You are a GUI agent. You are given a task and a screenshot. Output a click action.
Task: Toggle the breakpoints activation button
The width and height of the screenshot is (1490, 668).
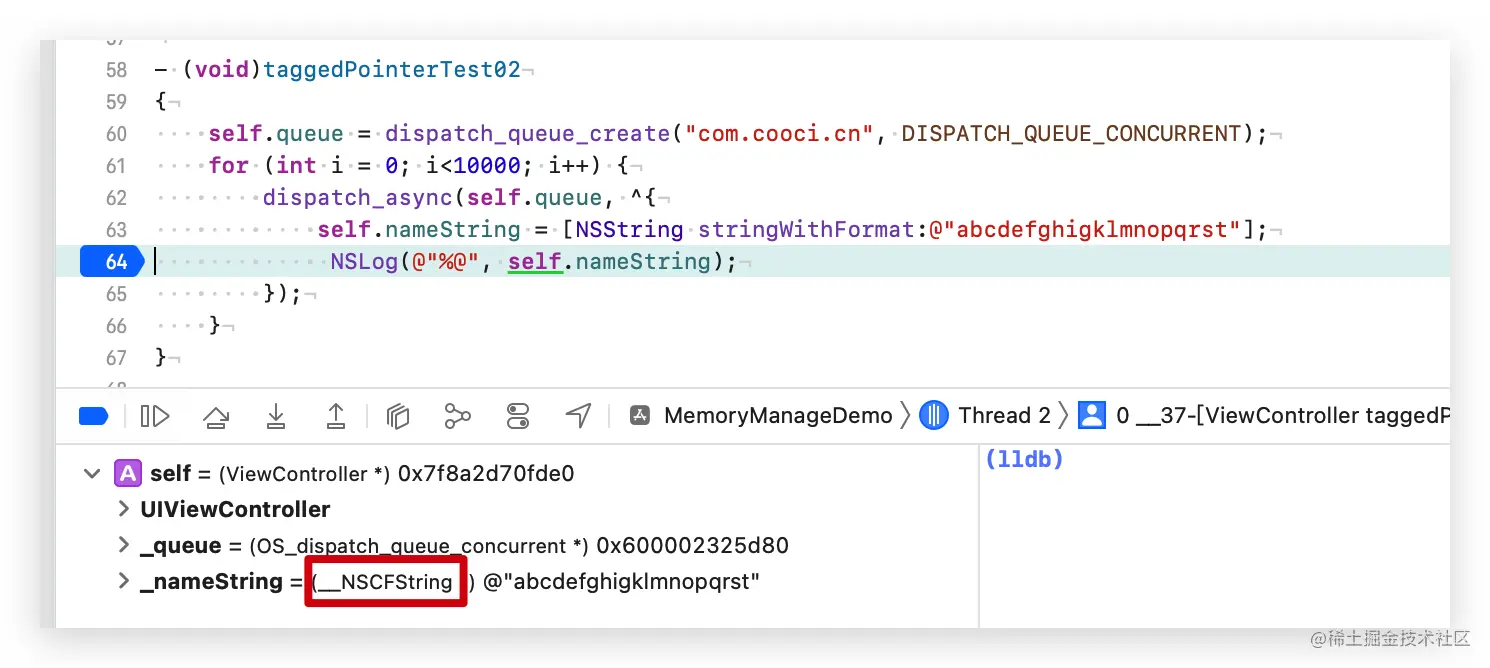pos(93,415)
